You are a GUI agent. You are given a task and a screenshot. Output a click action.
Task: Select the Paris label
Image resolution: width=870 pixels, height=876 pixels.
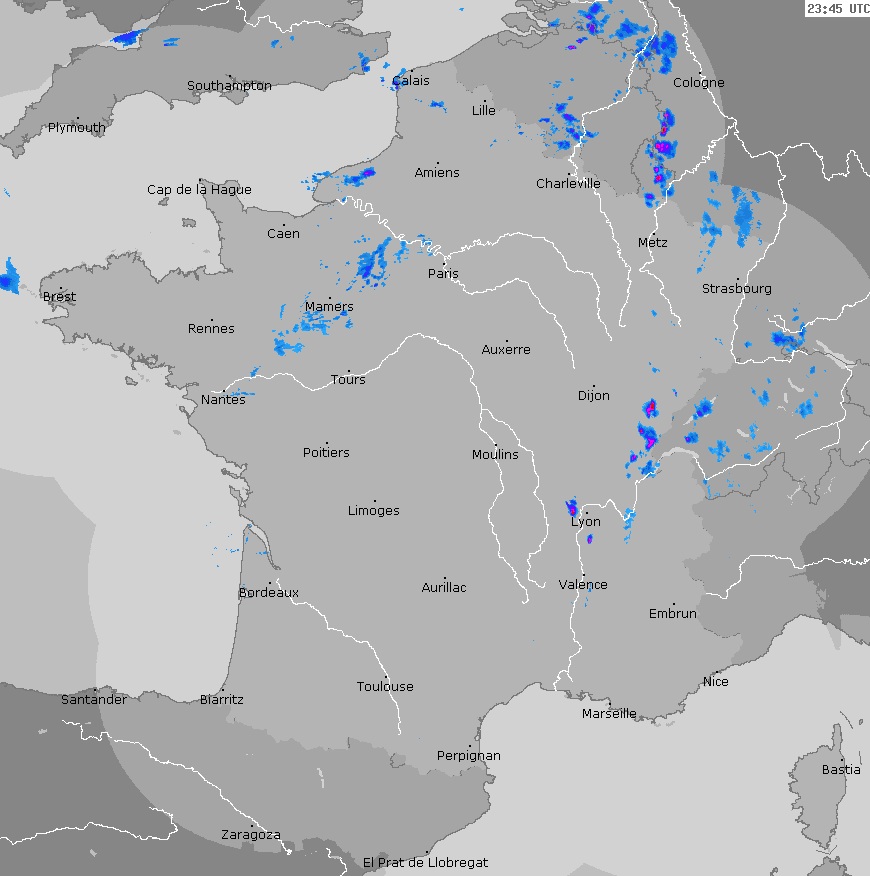pyautogui.click(x=443, y=273)
